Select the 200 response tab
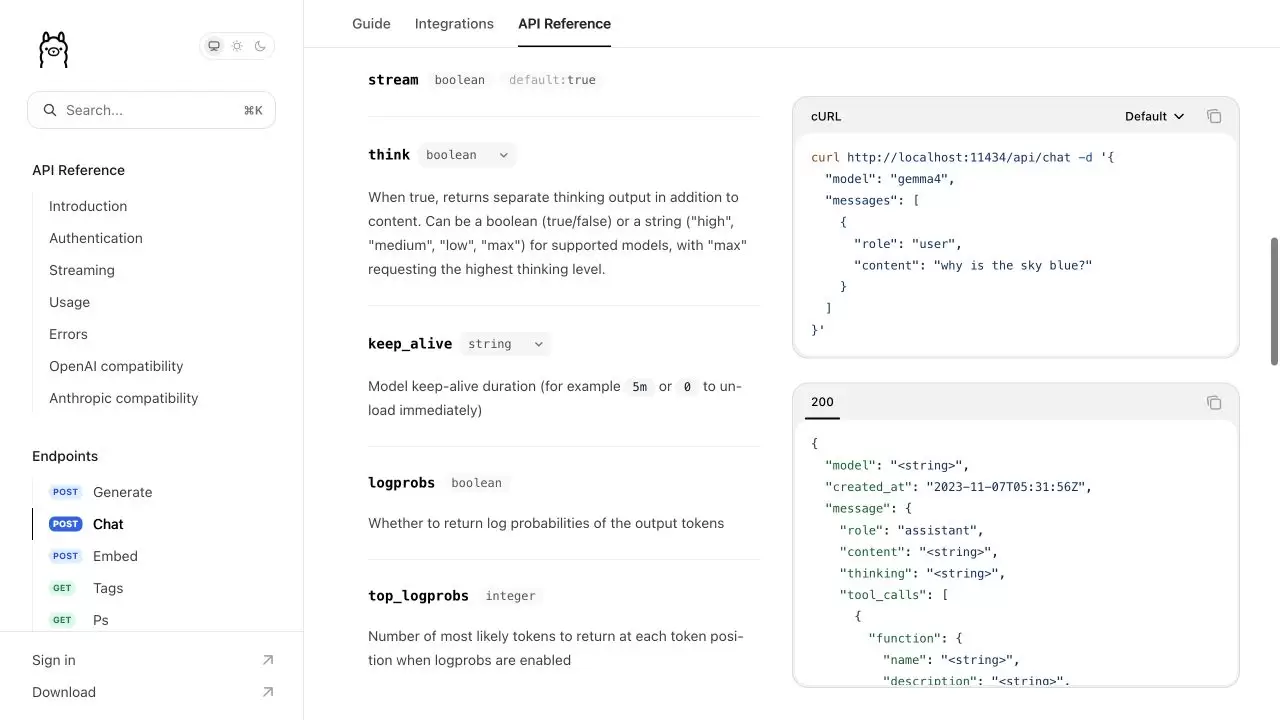 coord(822,402)
